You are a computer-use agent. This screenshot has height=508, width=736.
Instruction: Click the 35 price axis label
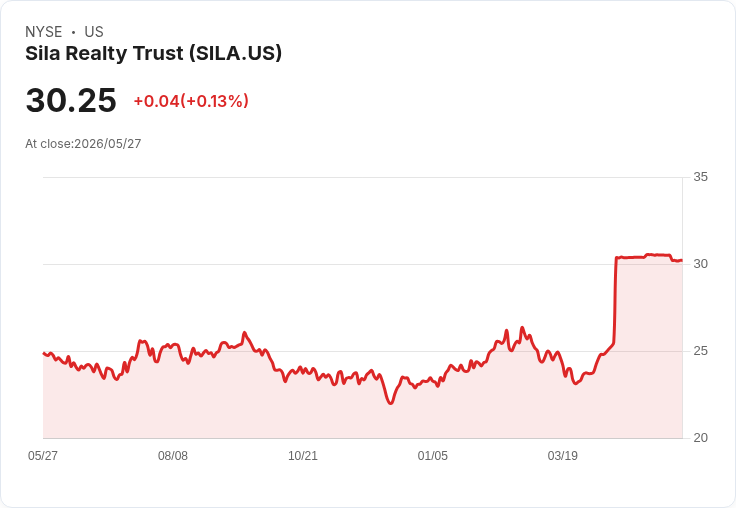[700, 177]
